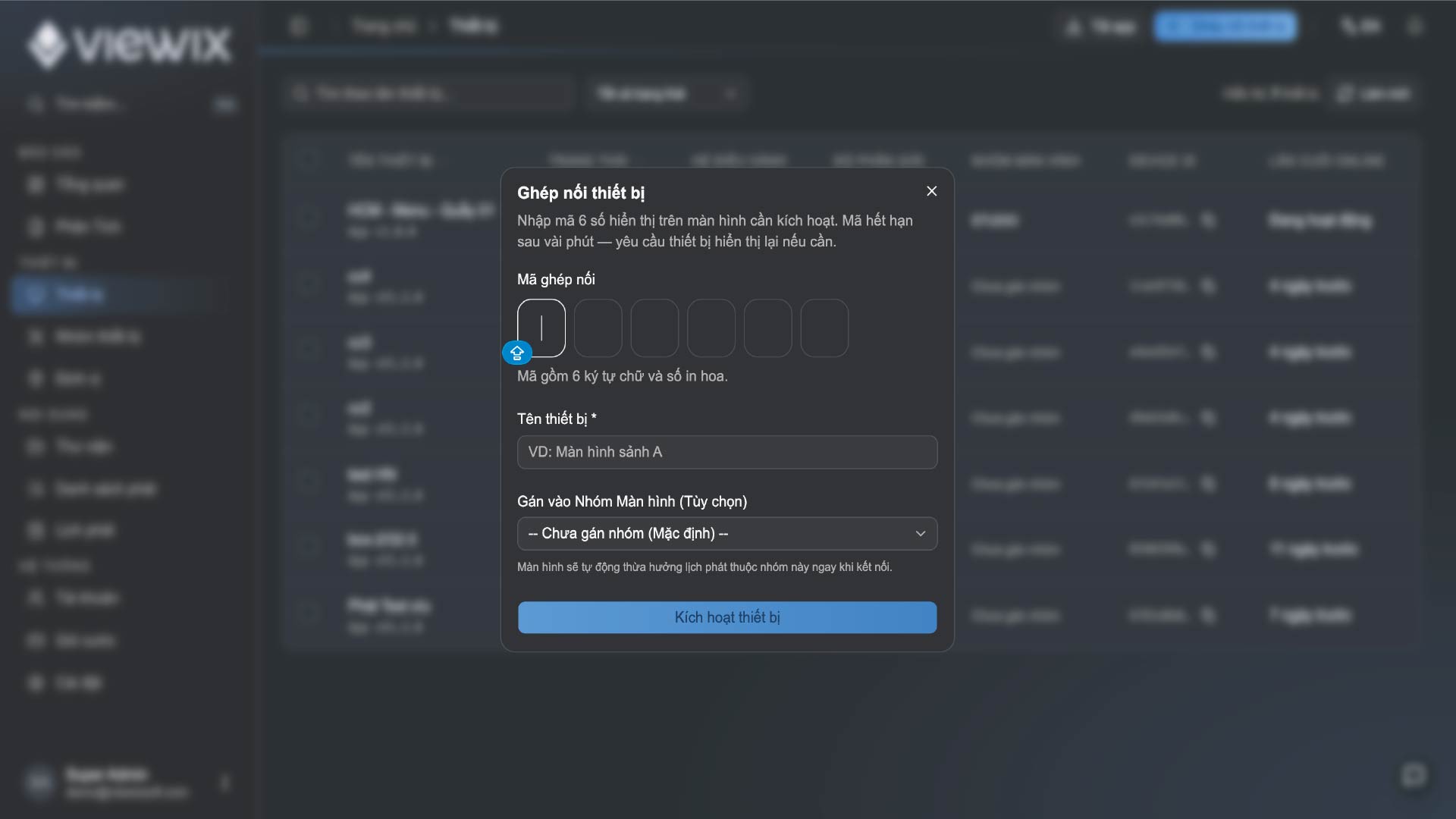The image size is (1456, 819).
Task: Click the instruction text 'Nhập mã 6 số hiển thị'
Action: tap(715, 231)
